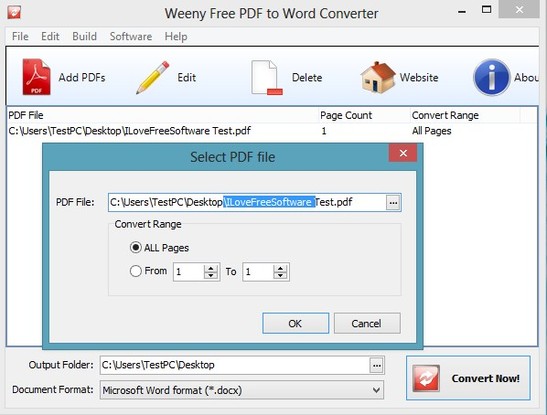Image resolution: width=547 pixels, height=415 pixels.
Task: Open the Edit menu
Action: pos(50,36)
